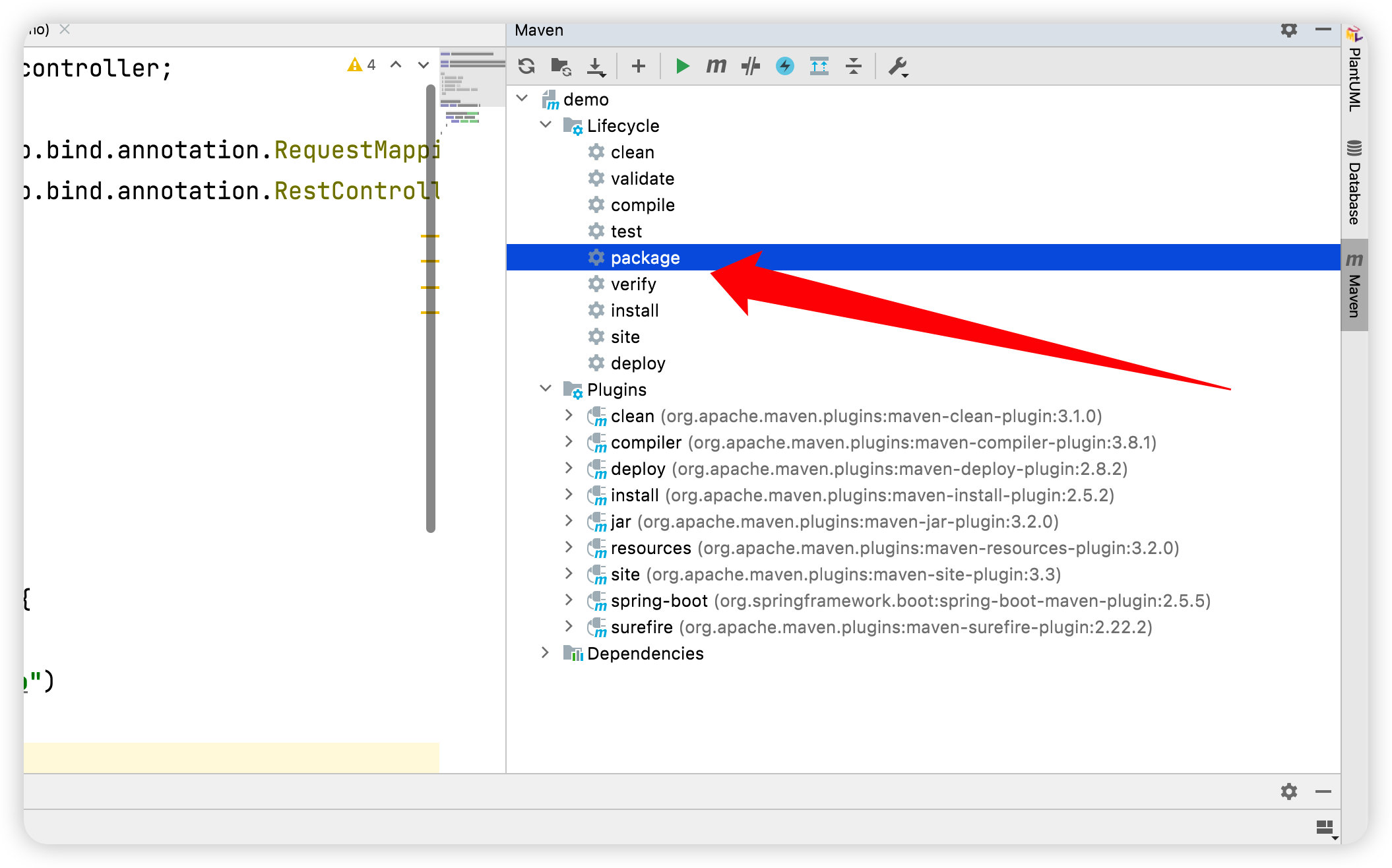Select the deploy lifecycle phase
The height and width of the screenshot is (868, 1392).
(x=637, y=363)
